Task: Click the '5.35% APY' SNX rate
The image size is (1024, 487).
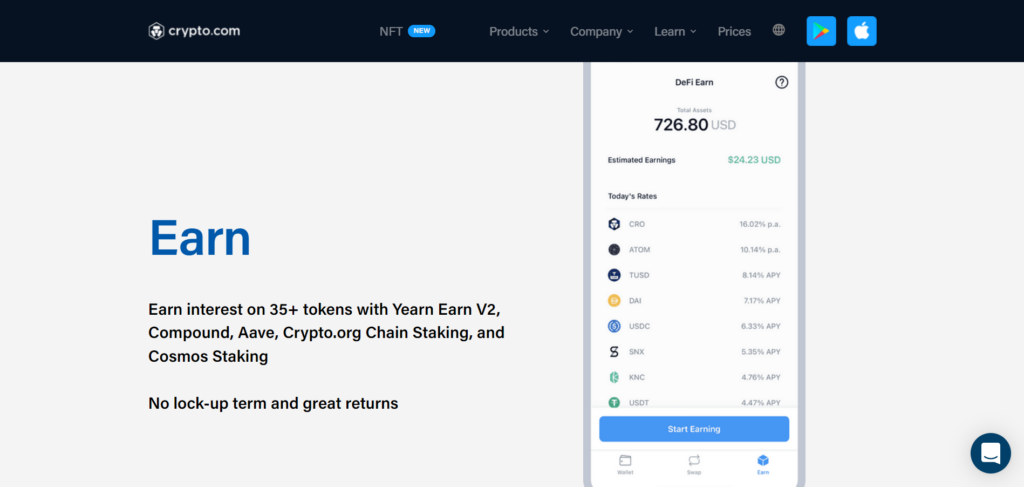Action: tap(761, 352)
